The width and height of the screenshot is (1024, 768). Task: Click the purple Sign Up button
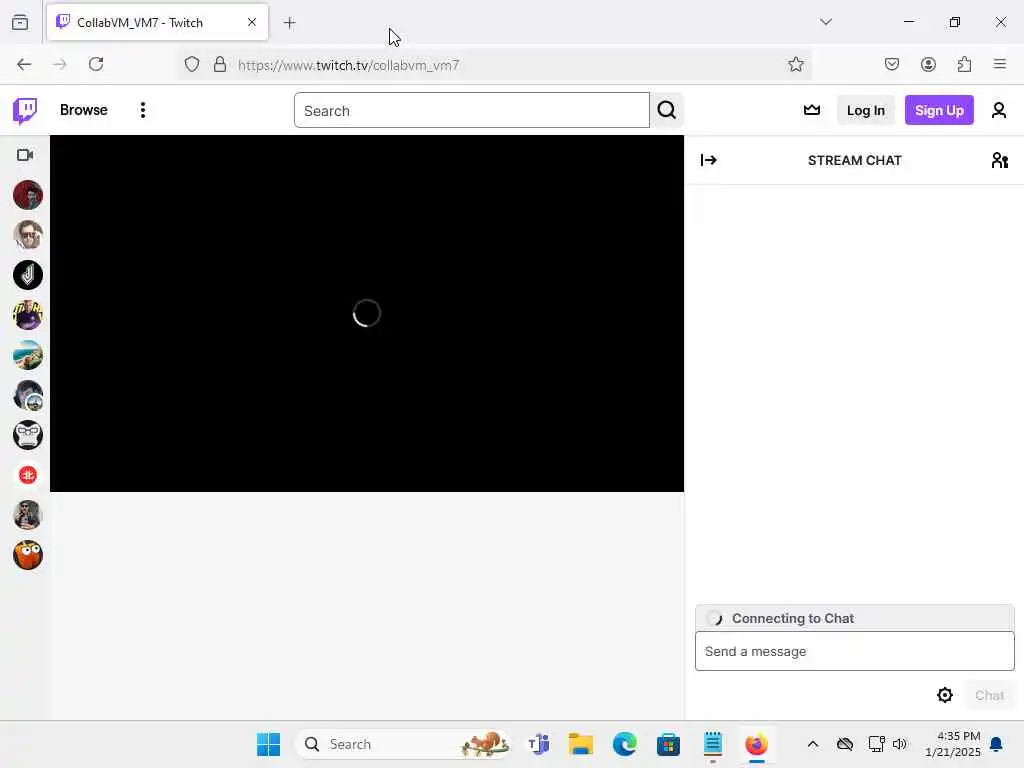click(939, 110)
